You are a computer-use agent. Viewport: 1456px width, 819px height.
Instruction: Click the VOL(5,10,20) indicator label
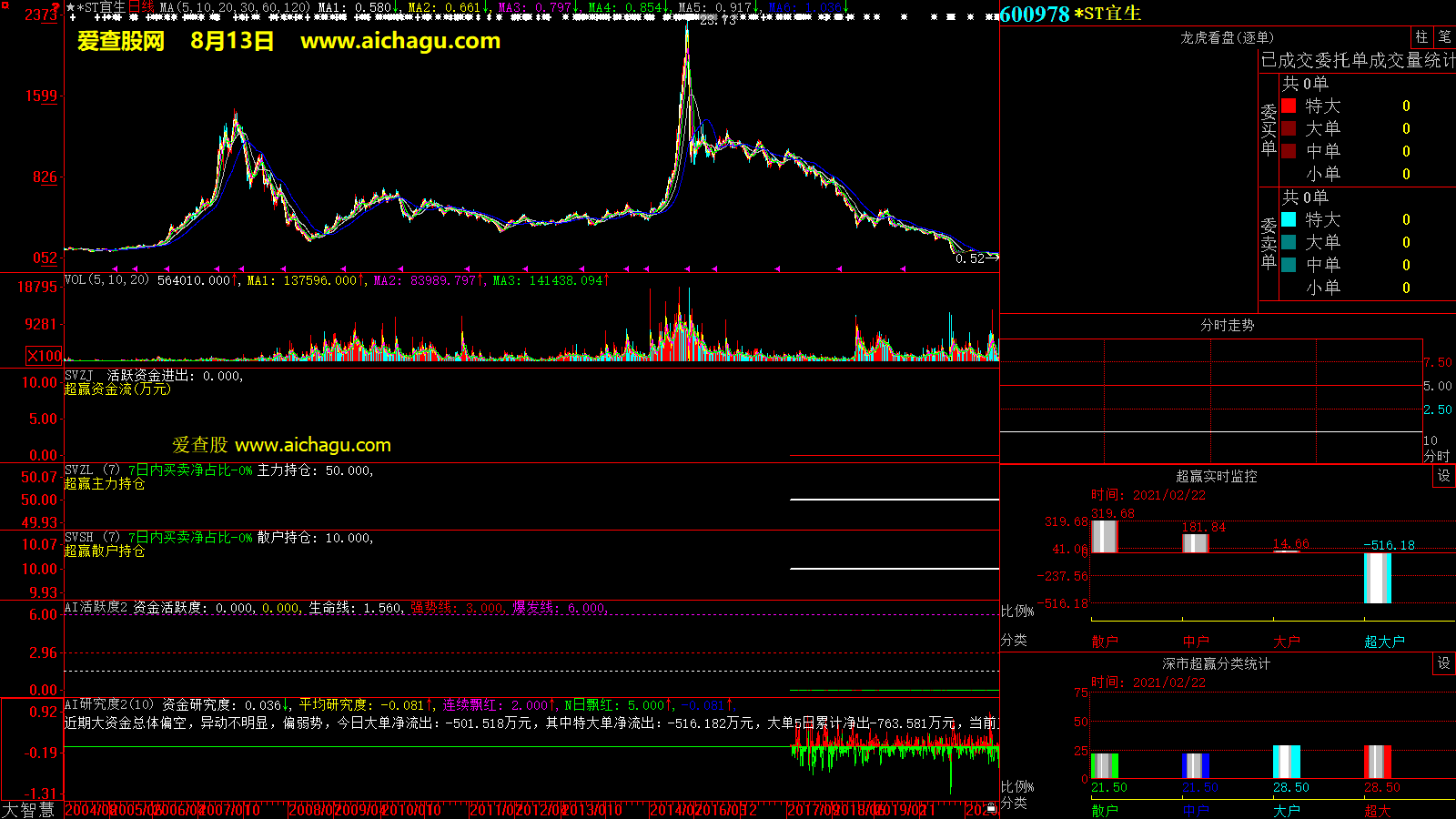point(106,280)
